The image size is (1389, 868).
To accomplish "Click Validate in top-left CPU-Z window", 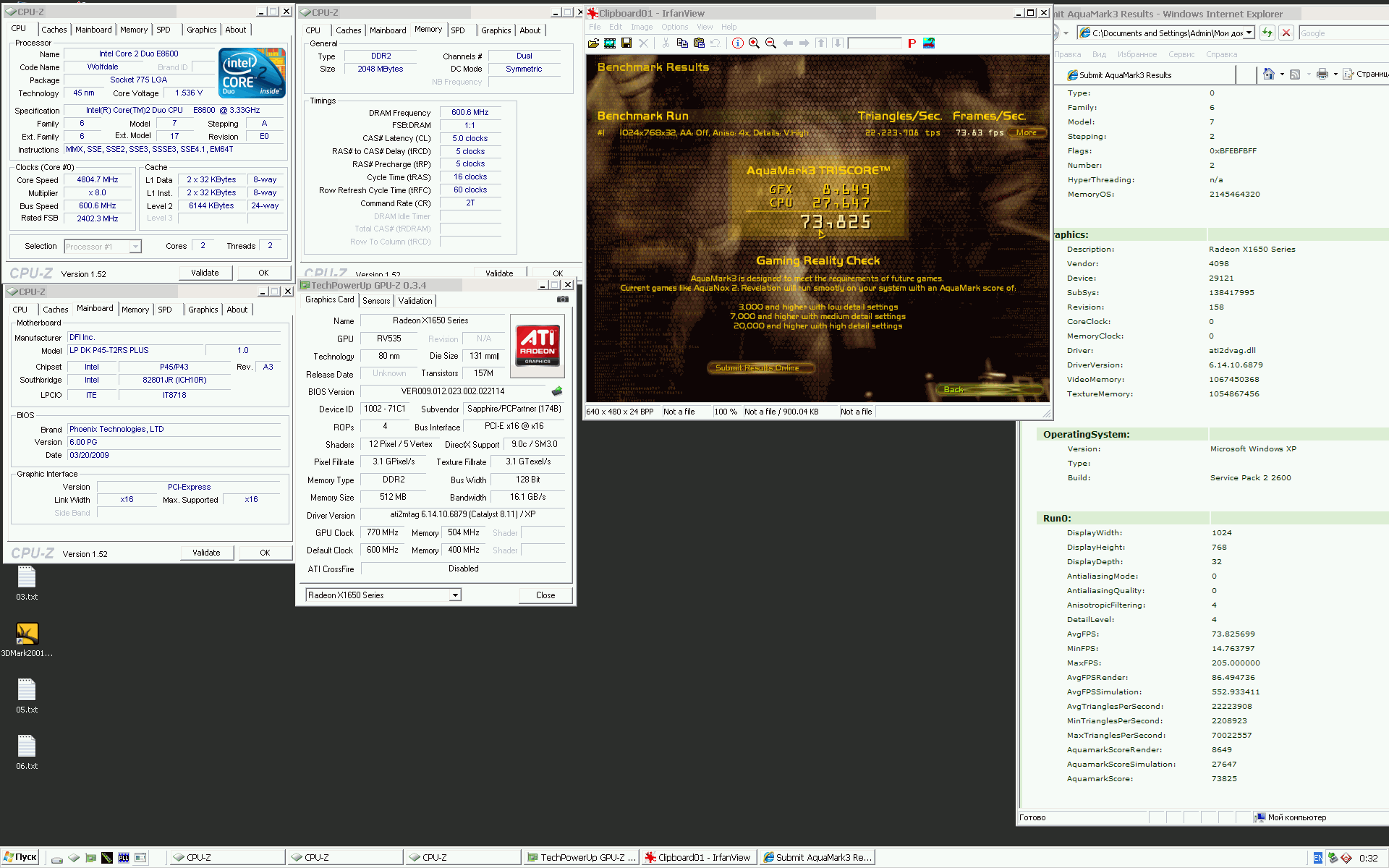I will coord(205,273).
